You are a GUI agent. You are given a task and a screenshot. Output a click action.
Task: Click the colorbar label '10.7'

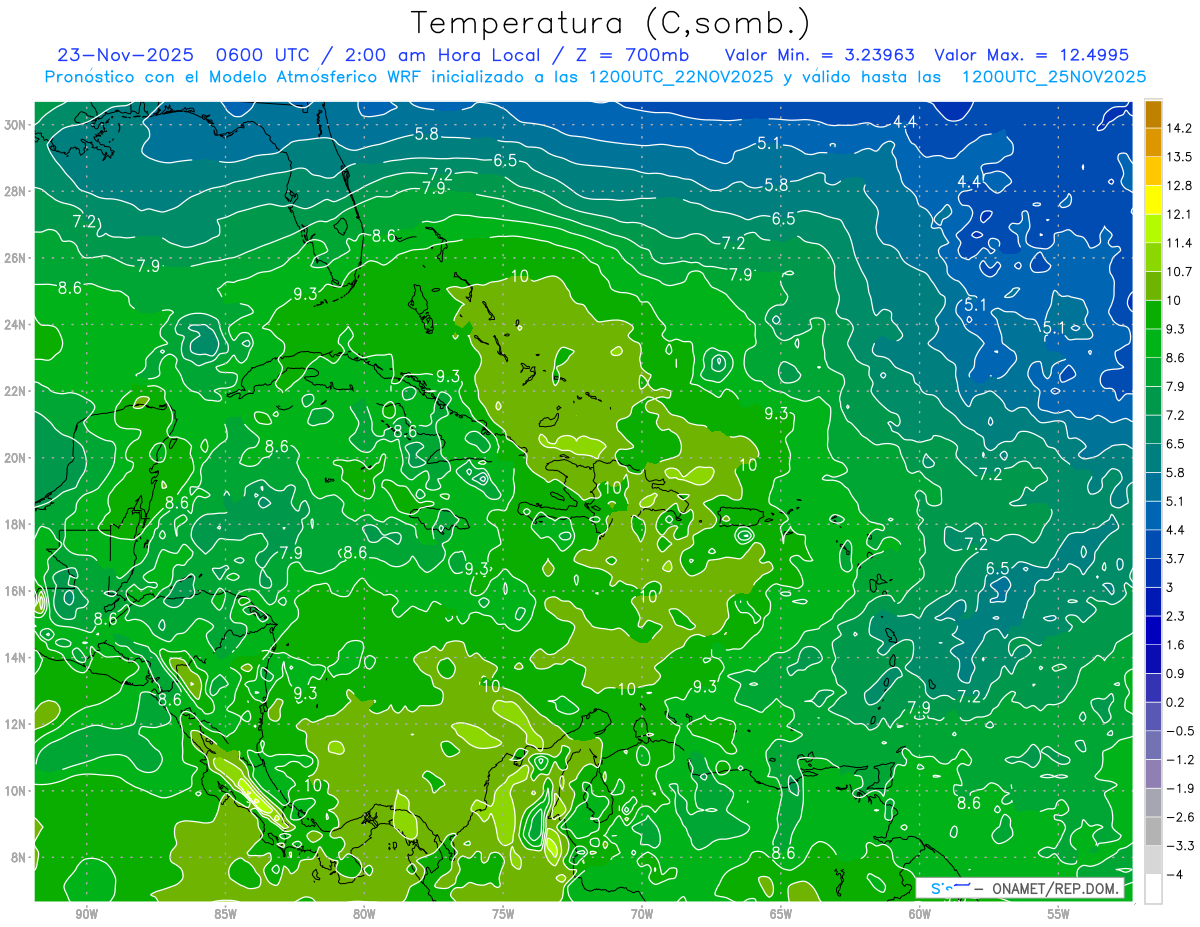(1179, 272)
